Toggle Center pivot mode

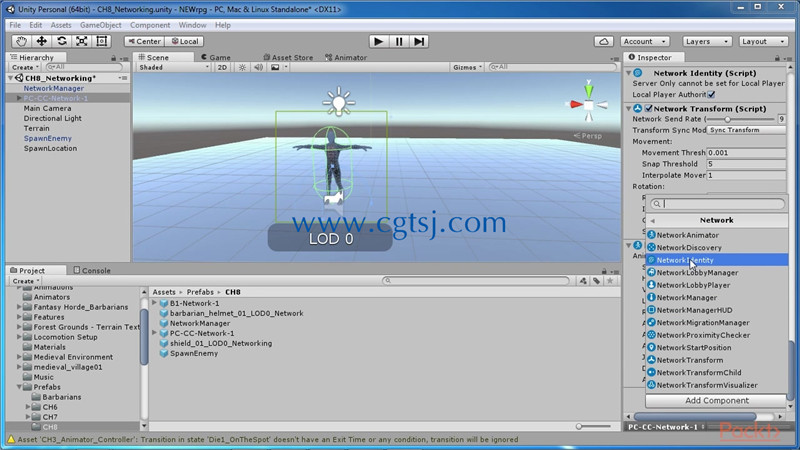pos(144,41)
